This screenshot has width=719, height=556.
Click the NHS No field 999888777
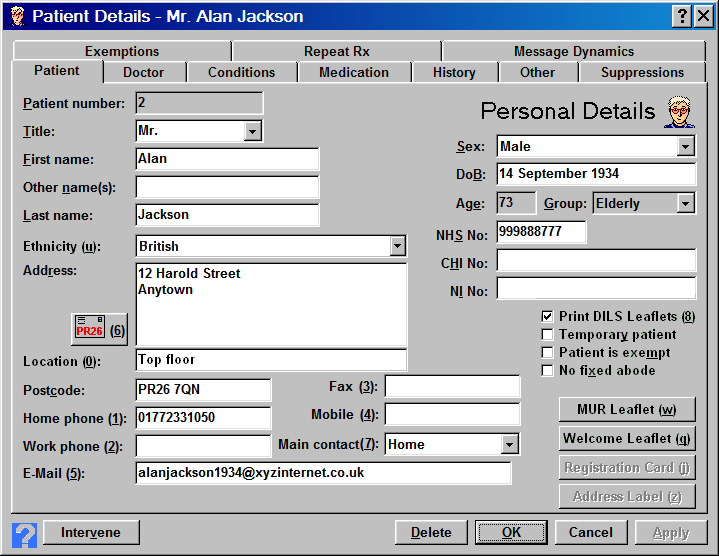(x=541, y=232)
